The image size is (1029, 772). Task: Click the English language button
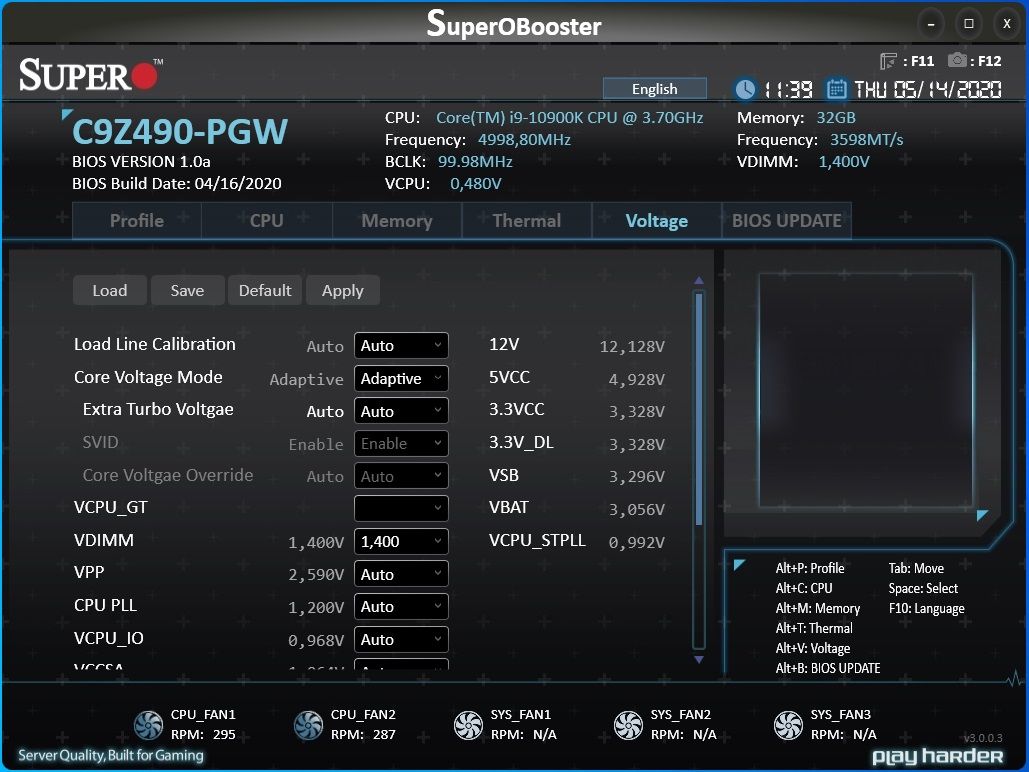[654, 89]
